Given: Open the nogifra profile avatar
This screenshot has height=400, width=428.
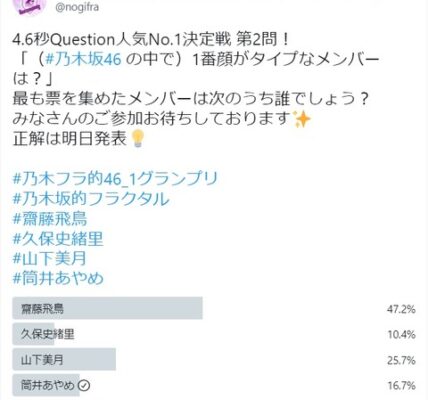Looking at the screenshot, I should (29, 7).
